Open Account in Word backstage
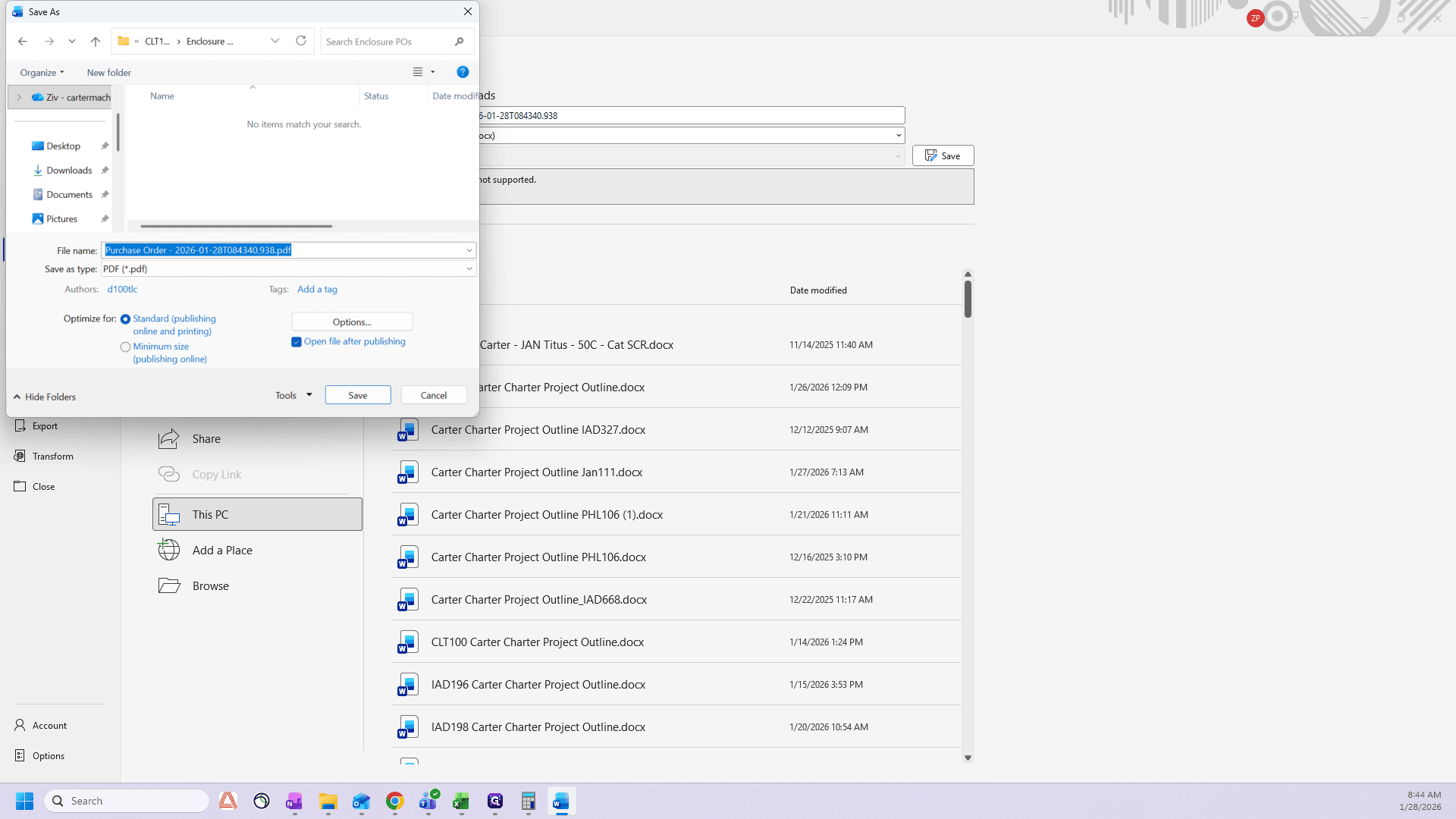1456x819 pixels. click(49, 726)
